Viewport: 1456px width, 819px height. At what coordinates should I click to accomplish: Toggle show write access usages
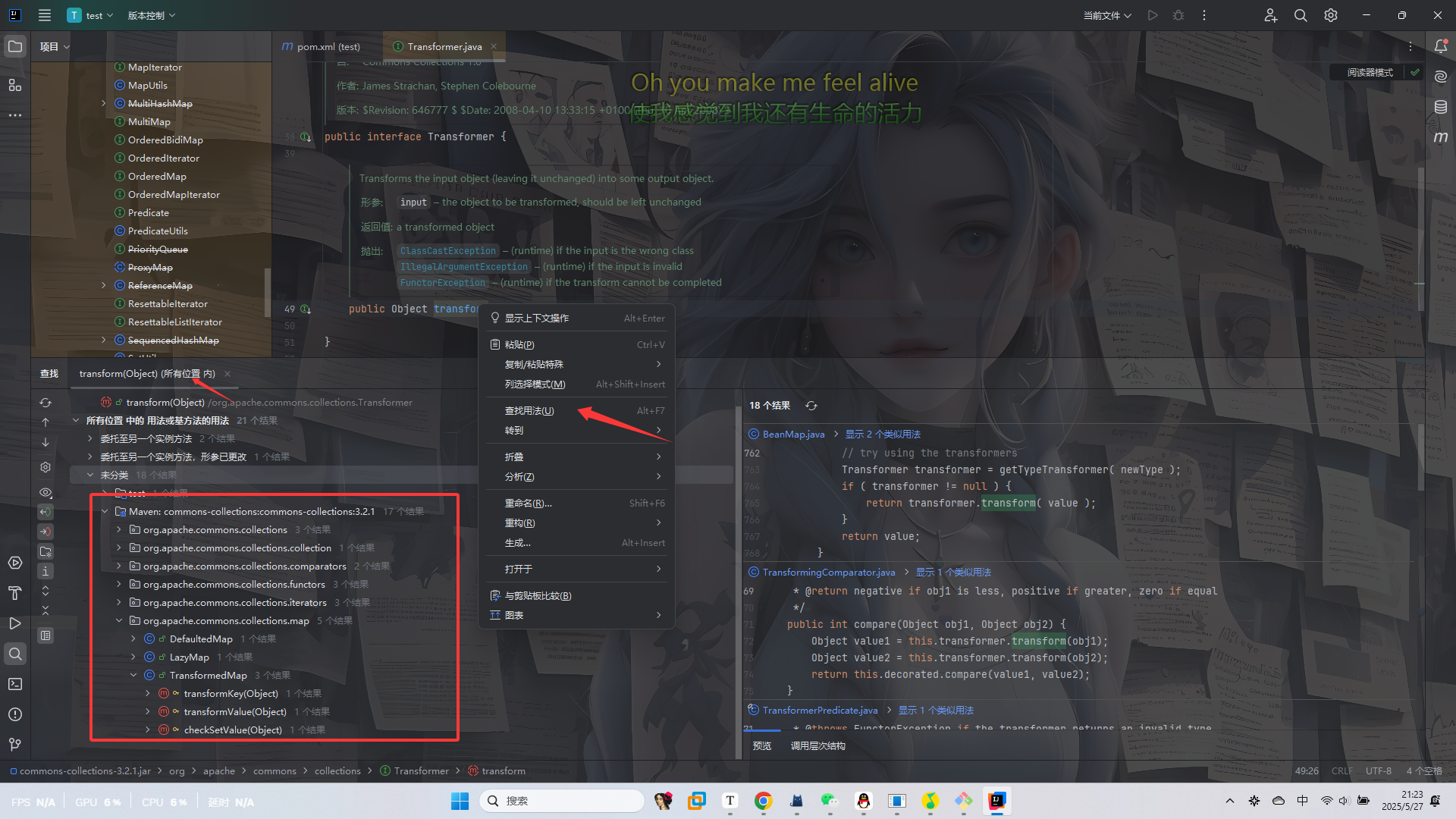45,532
